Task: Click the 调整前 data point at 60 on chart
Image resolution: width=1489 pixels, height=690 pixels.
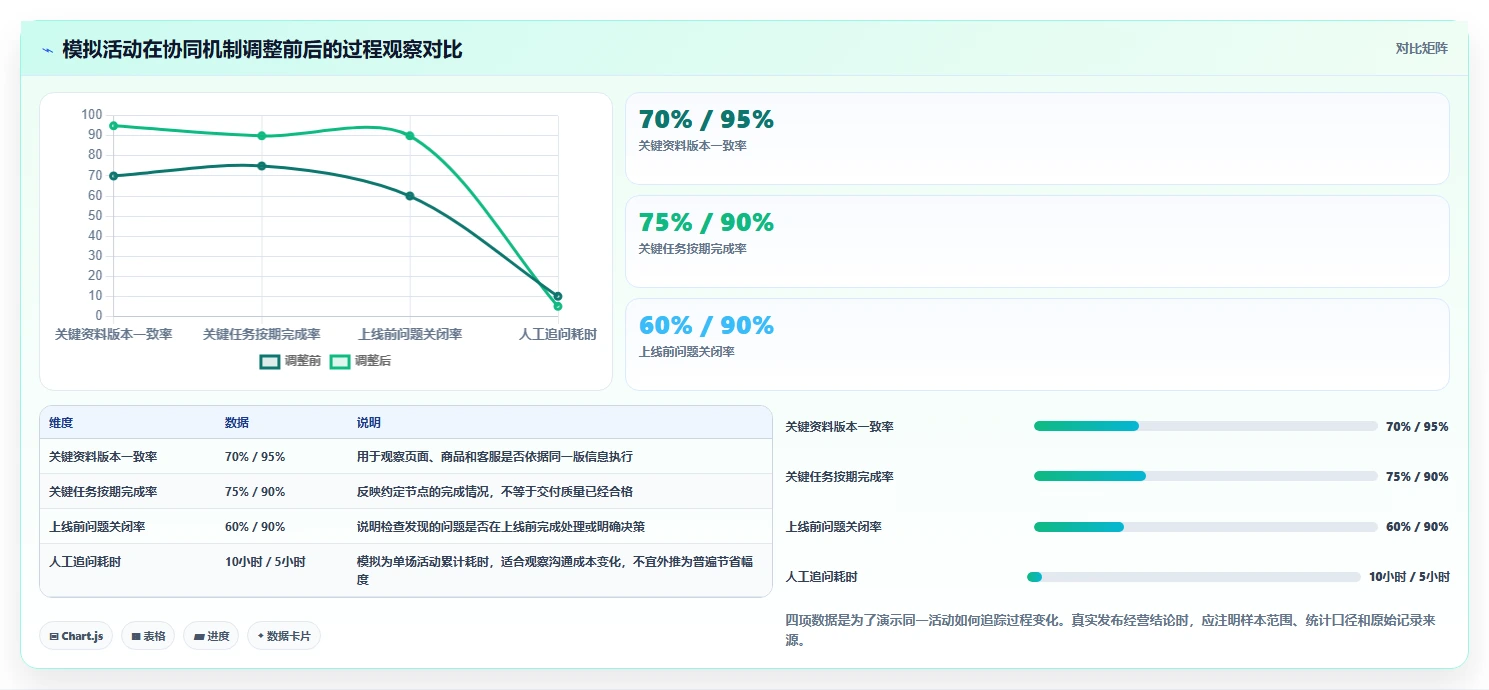Action: [x=410, y=196]
